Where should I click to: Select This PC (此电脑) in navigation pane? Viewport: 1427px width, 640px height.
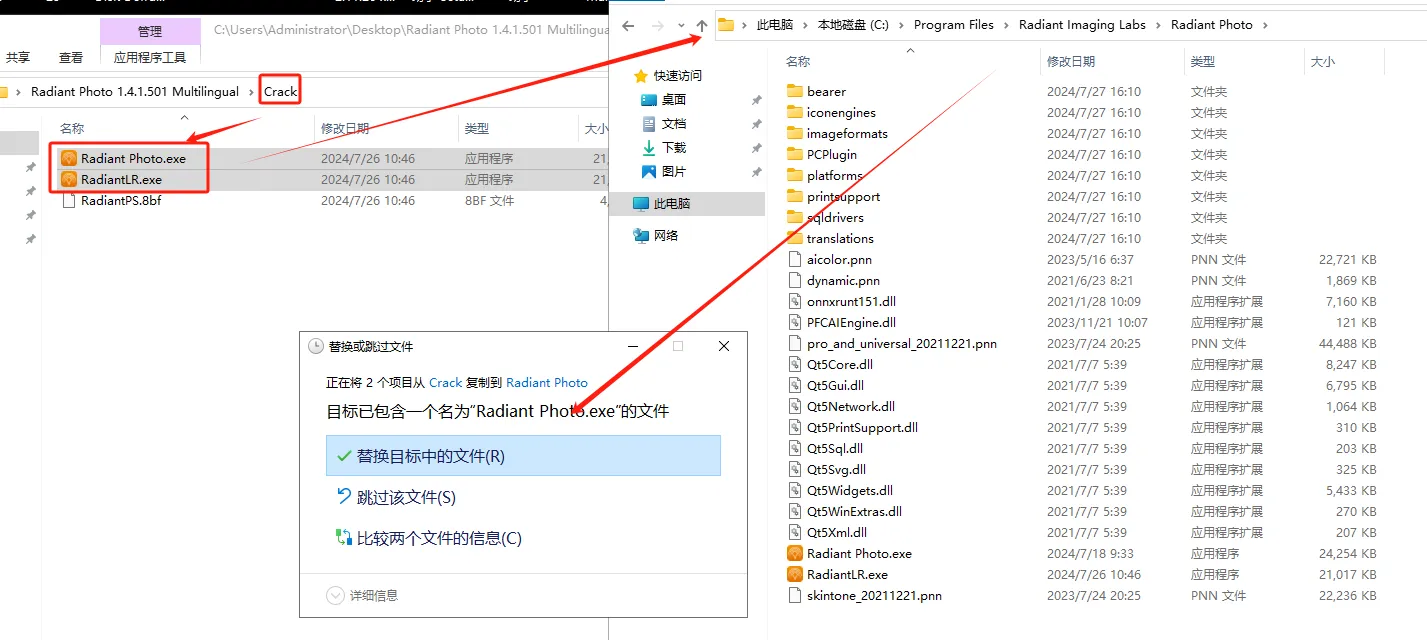coord(671,203)
